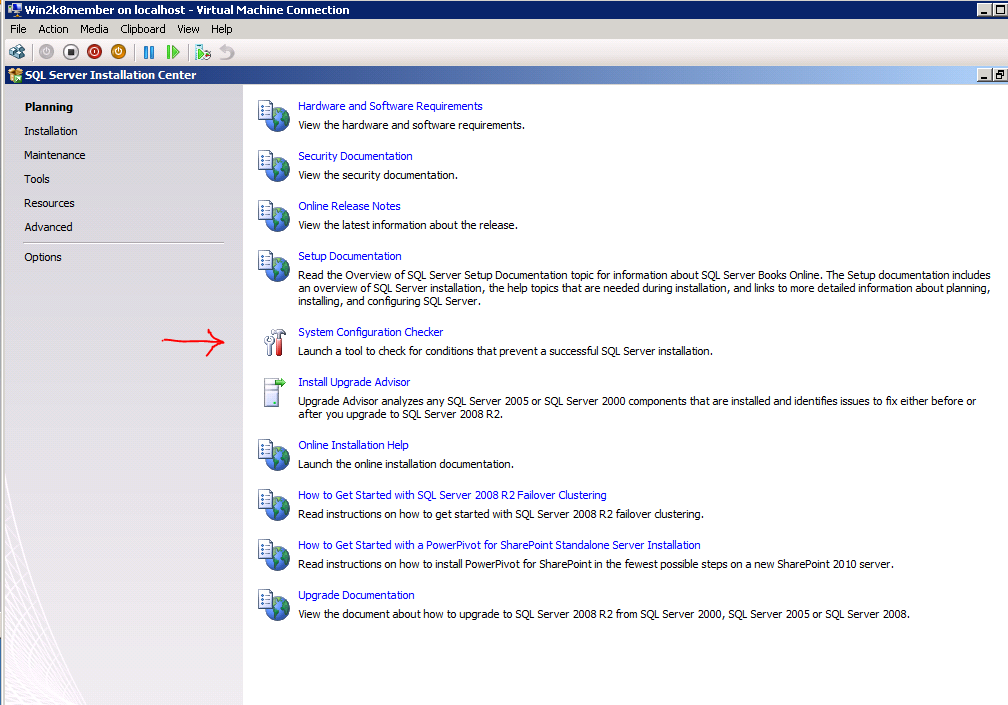
Task: Switch to the Resources section
Action: 50,203
